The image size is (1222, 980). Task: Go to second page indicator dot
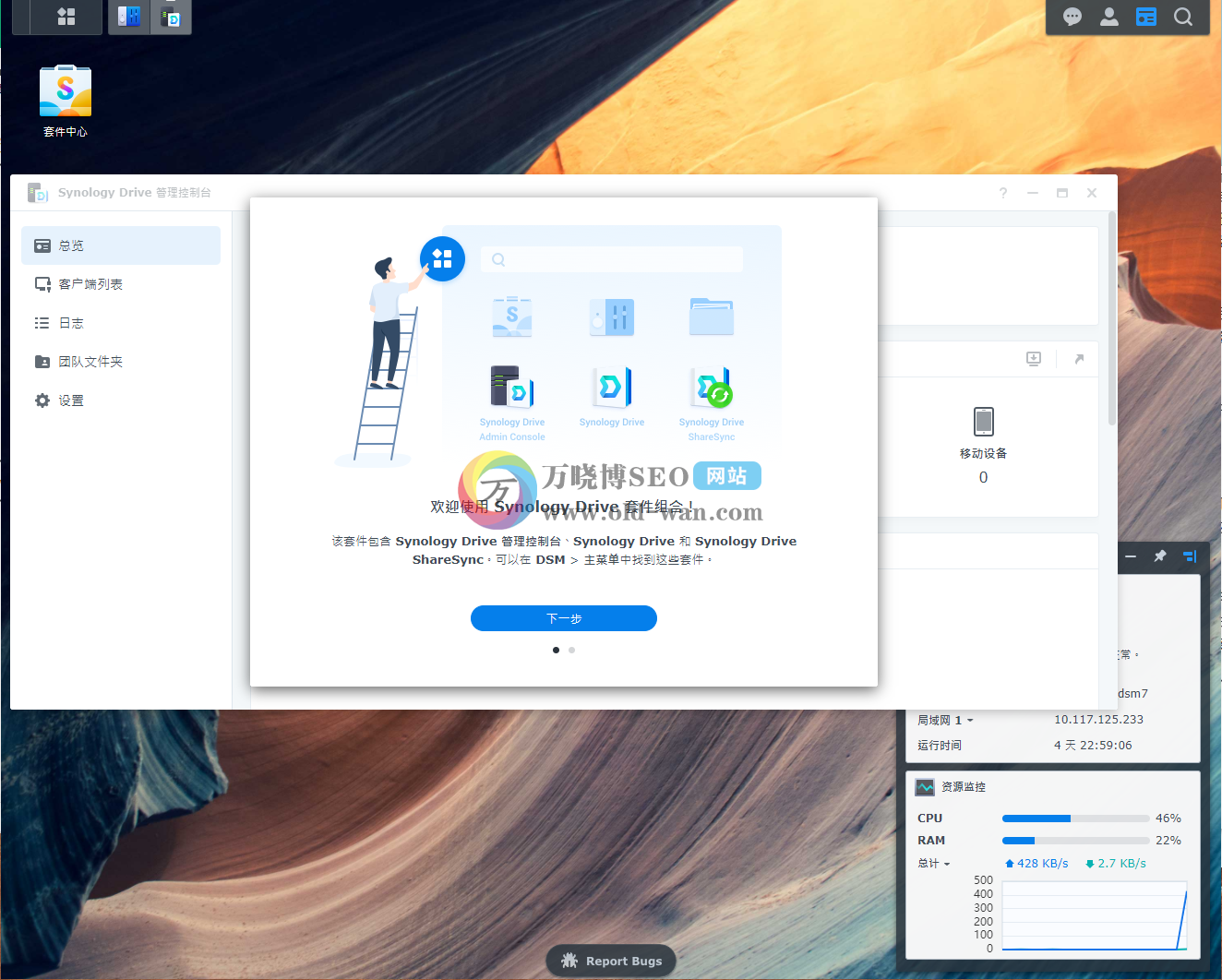click(x=572, y=650)
